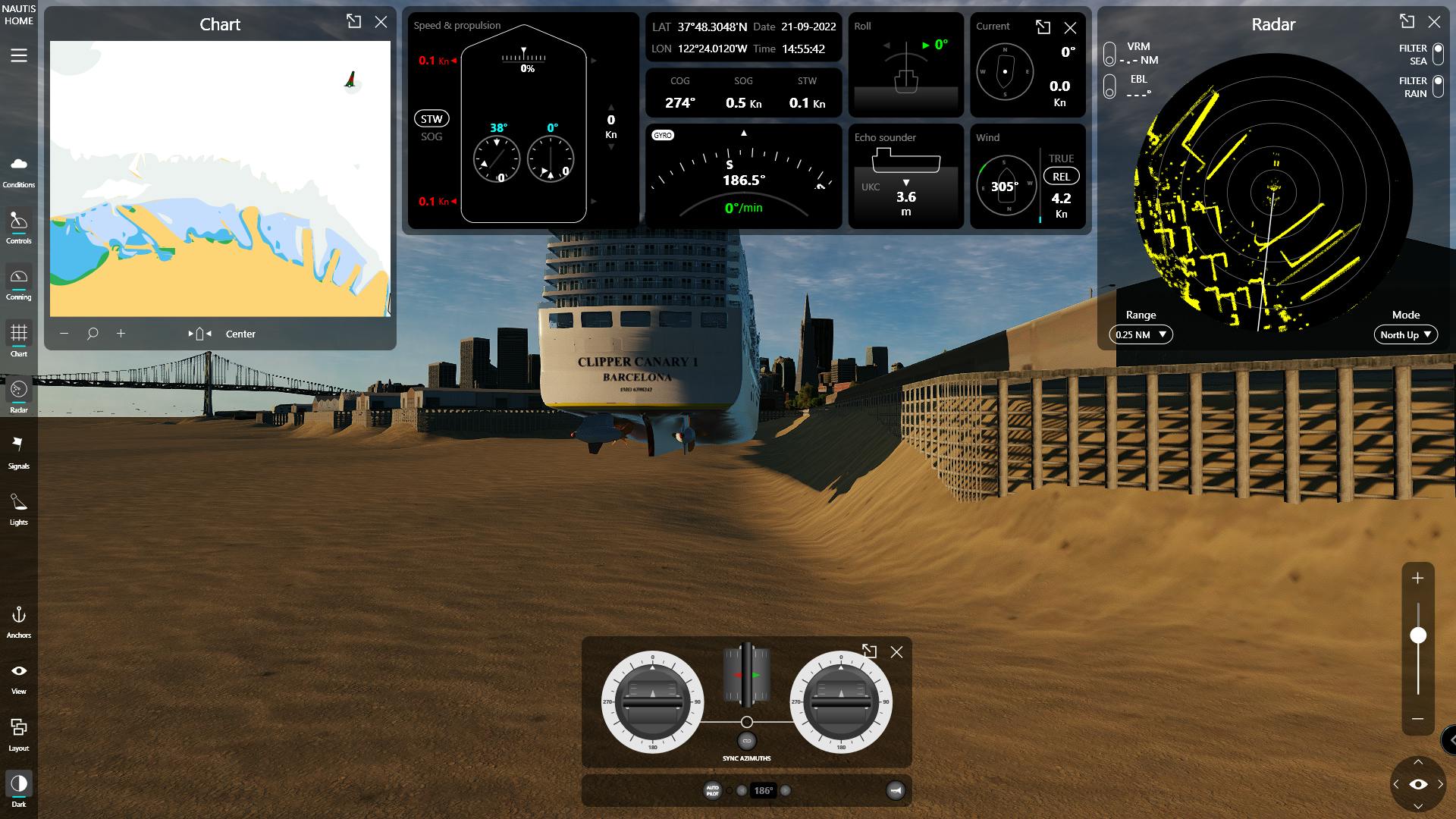Open the radar Range dropdown
Image resolution: width=1456 pixels, height=819 pixels.
[1141, 334]
